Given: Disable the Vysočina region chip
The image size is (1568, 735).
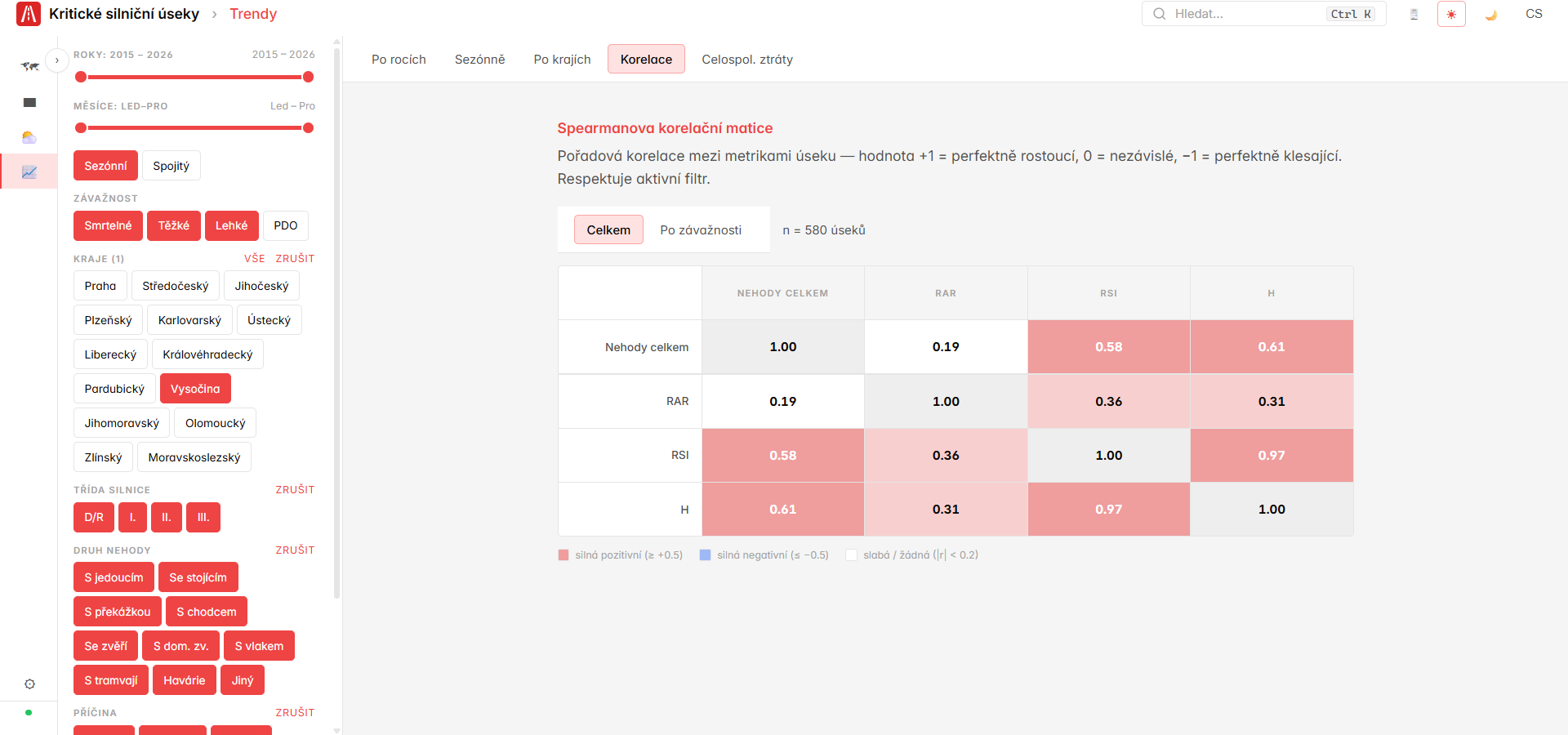Looking at the screenshot, I should (x=195, y=389).
